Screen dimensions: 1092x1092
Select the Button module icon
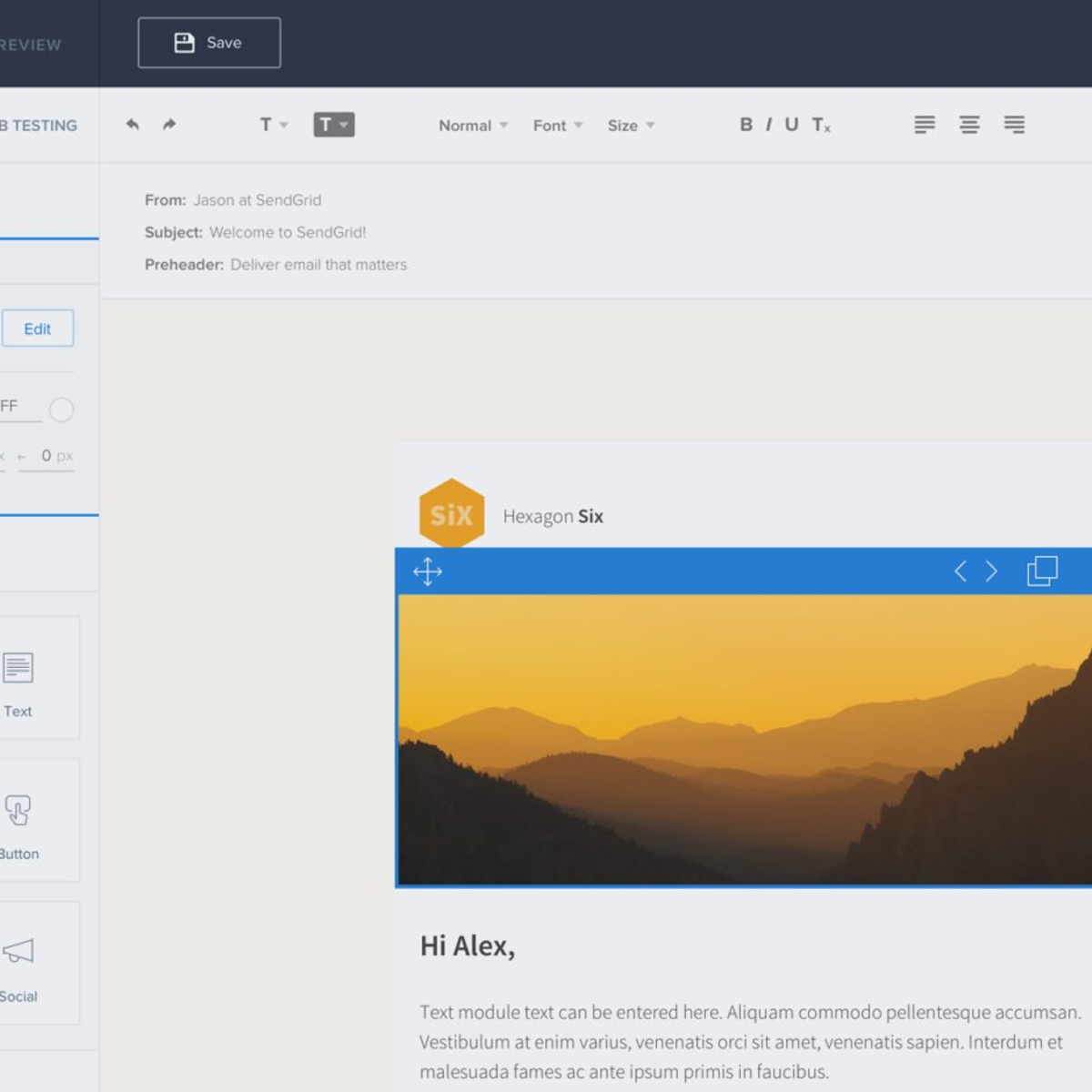18,810
